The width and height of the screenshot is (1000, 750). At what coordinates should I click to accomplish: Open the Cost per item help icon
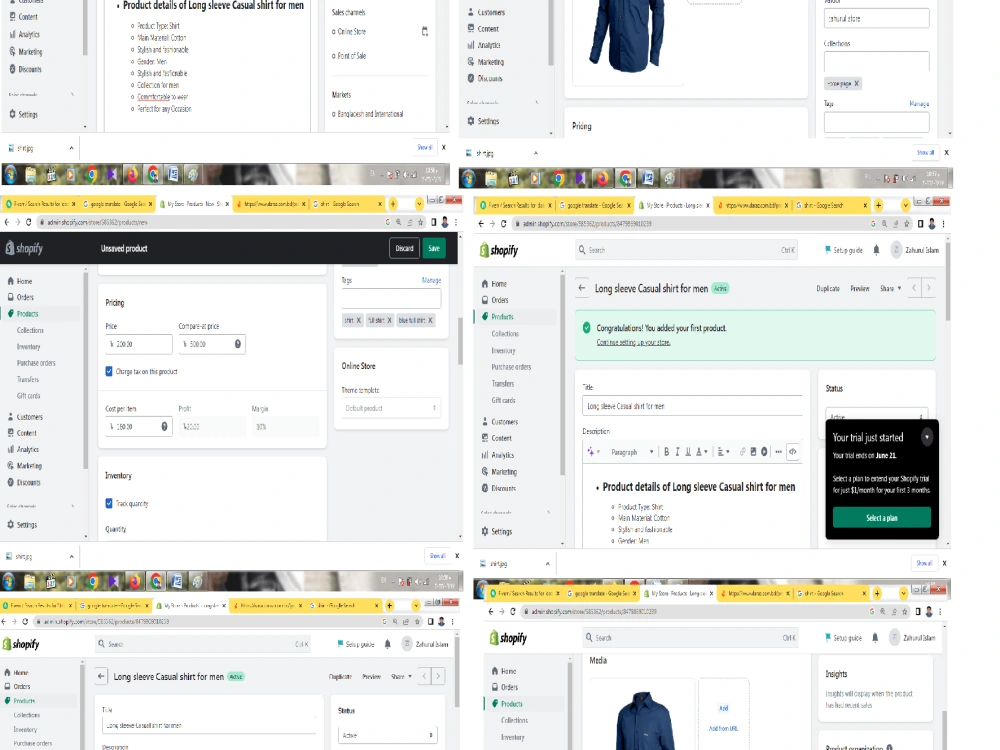[x=165, y=427]
